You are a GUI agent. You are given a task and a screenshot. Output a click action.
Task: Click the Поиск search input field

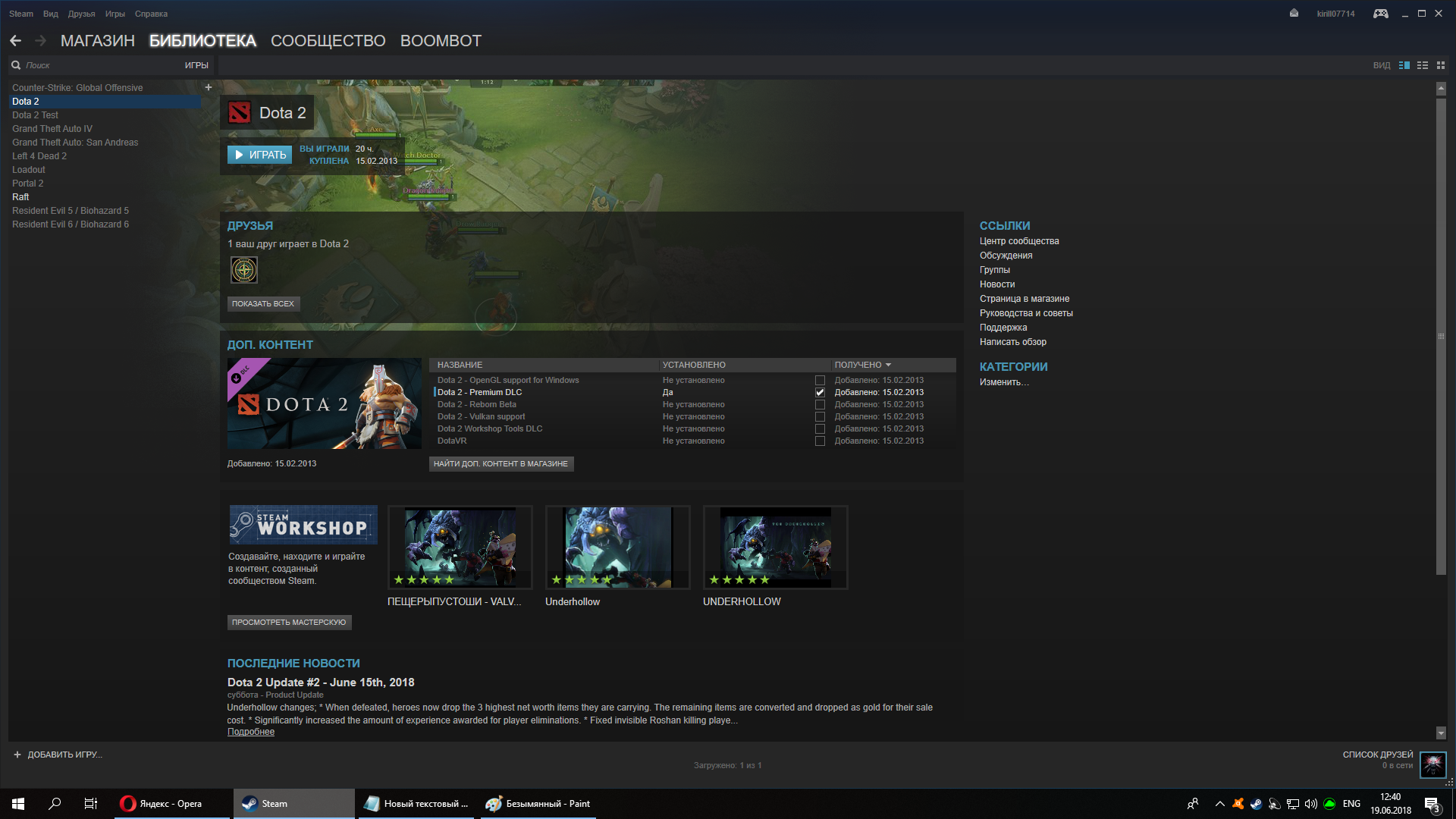coord(102,65)
